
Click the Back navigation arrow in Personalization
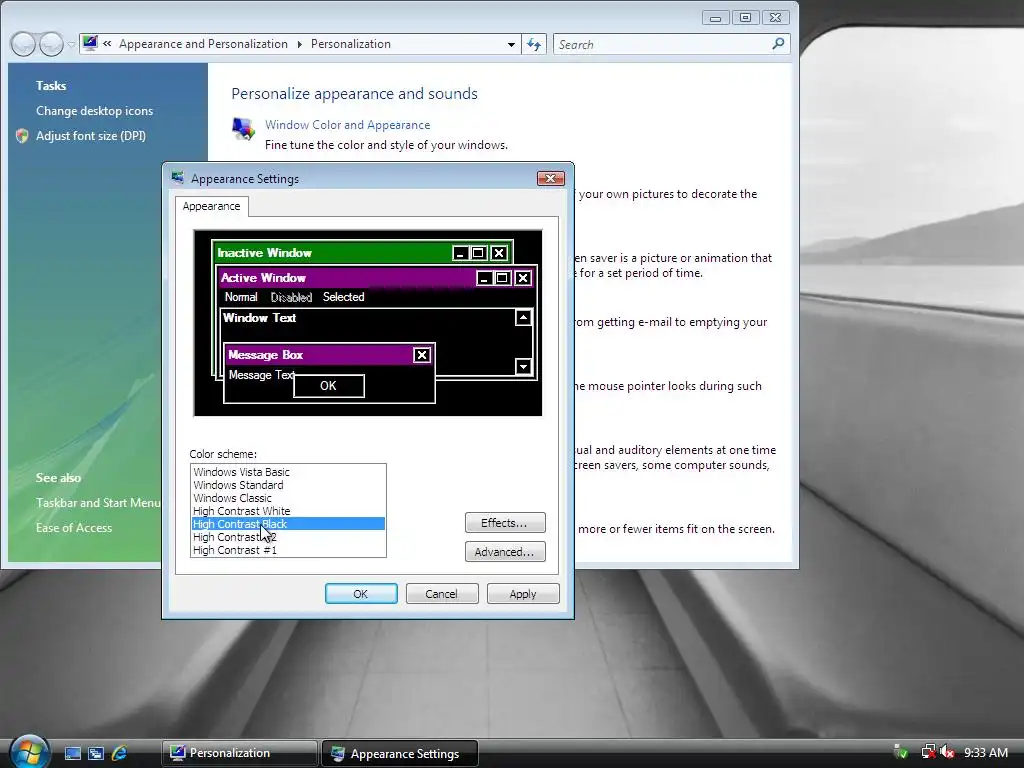point(23,44)
